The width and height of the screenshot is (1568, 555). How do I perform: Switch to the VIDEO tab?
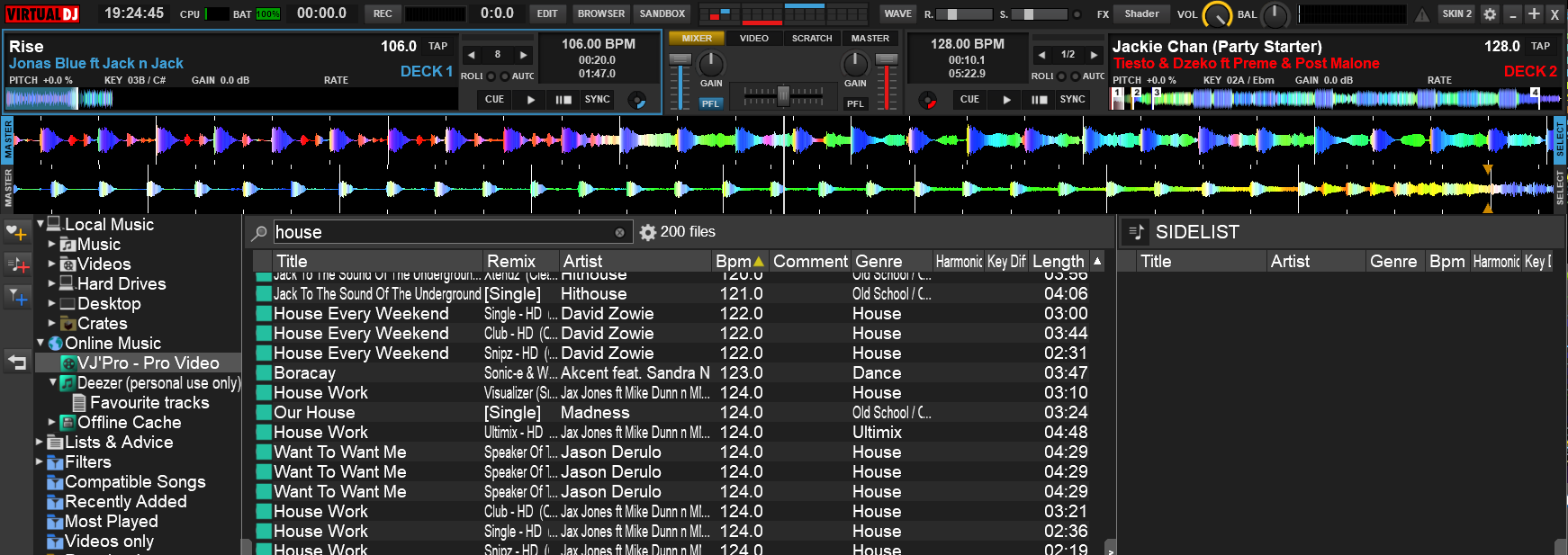click(754, 39)
